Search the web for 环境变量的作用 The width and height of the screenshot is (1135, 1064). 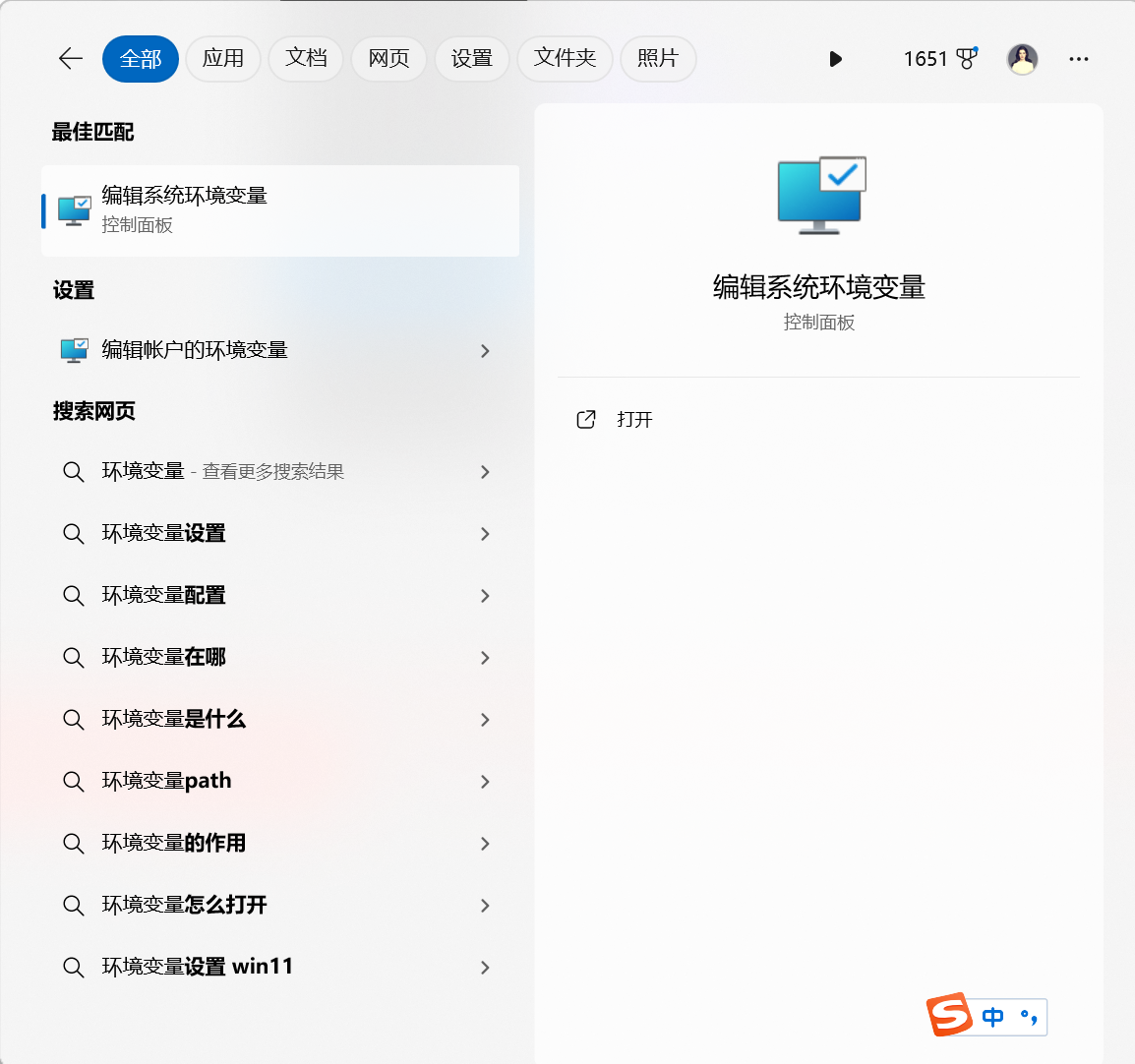[280, 844]
